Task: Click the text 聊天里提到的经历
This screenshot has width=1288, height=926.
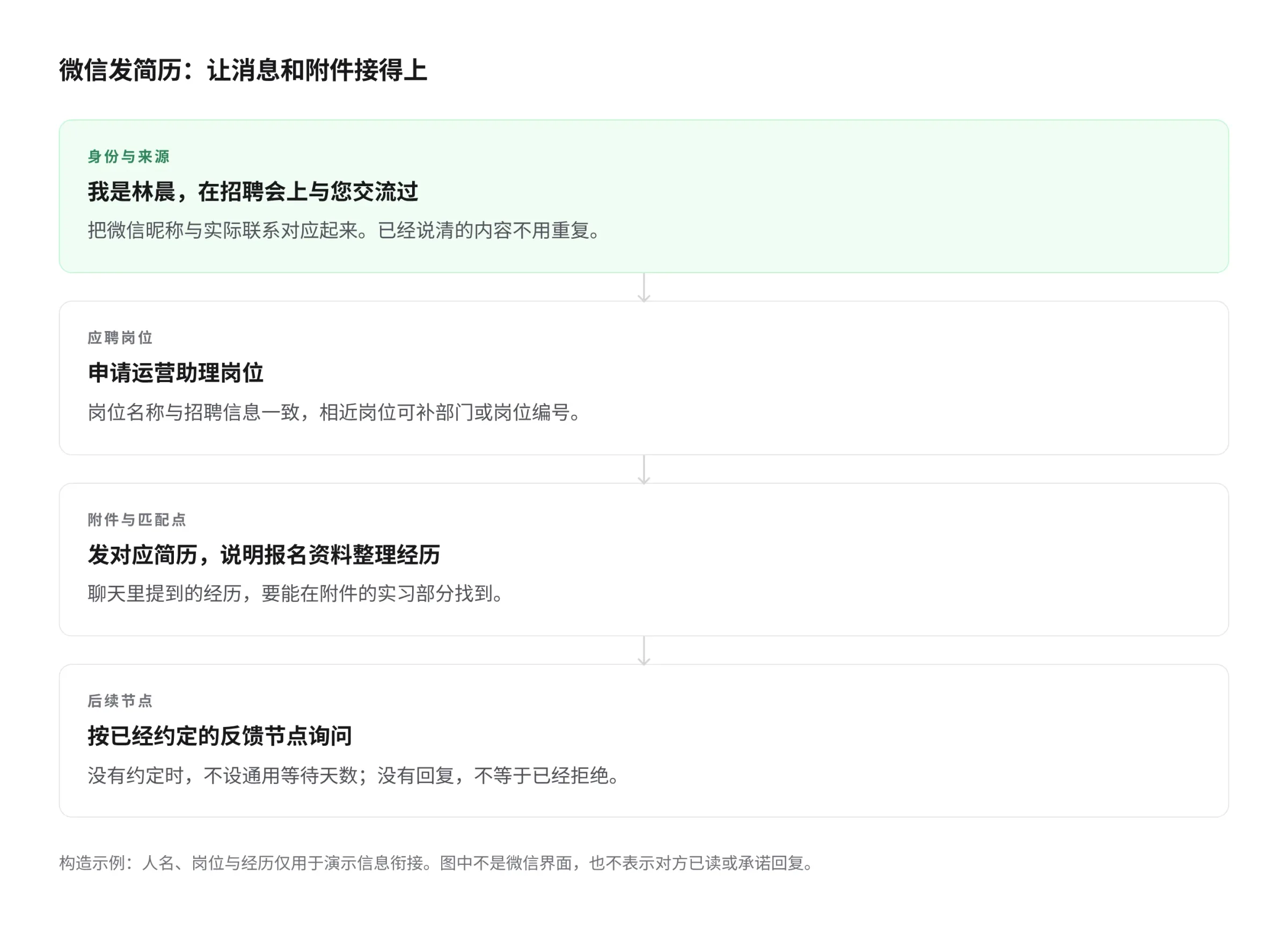Action: pyautogui.click(x=165, y=594)
